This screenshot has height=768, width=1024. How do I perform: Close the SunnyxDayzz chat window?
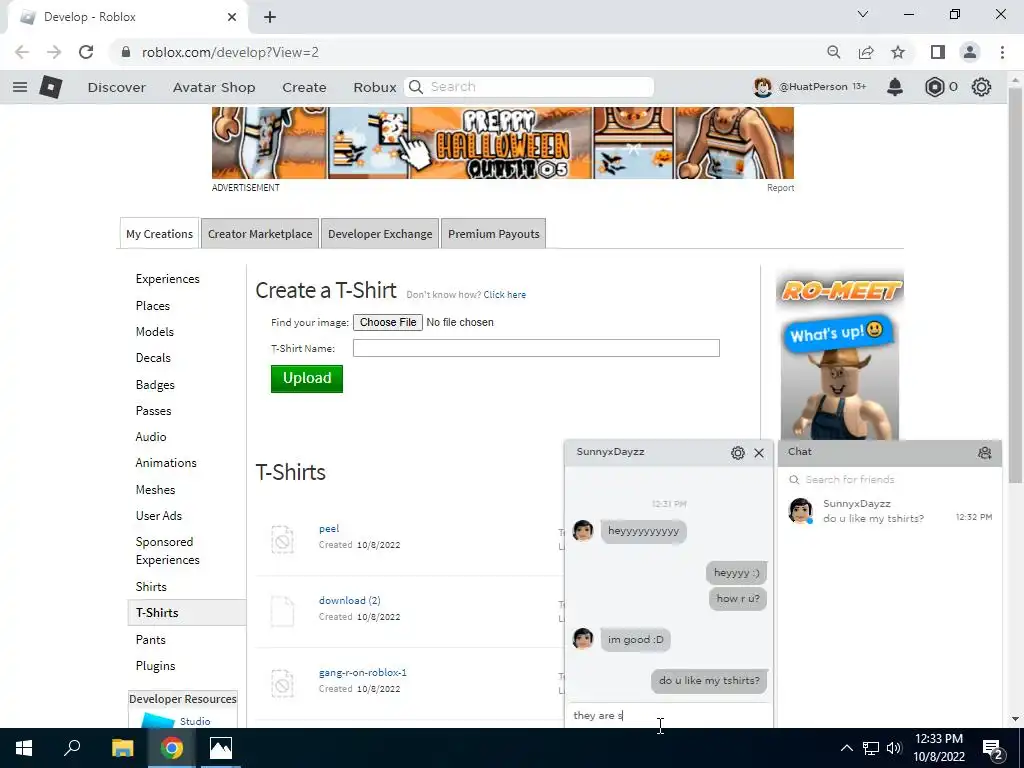click(x=759, y=453)
